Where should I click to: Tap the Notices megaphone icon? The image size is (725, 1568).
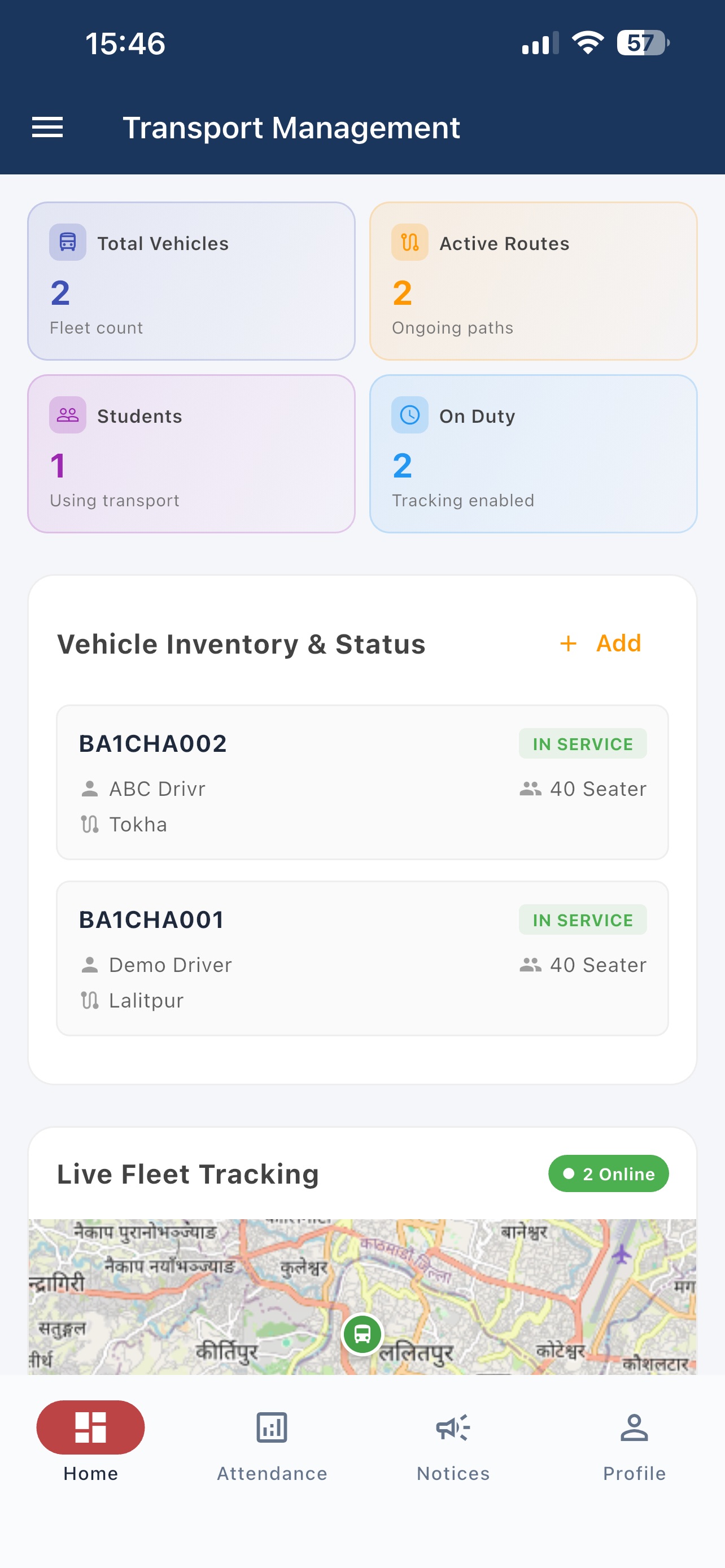[x=453, y=1427]
